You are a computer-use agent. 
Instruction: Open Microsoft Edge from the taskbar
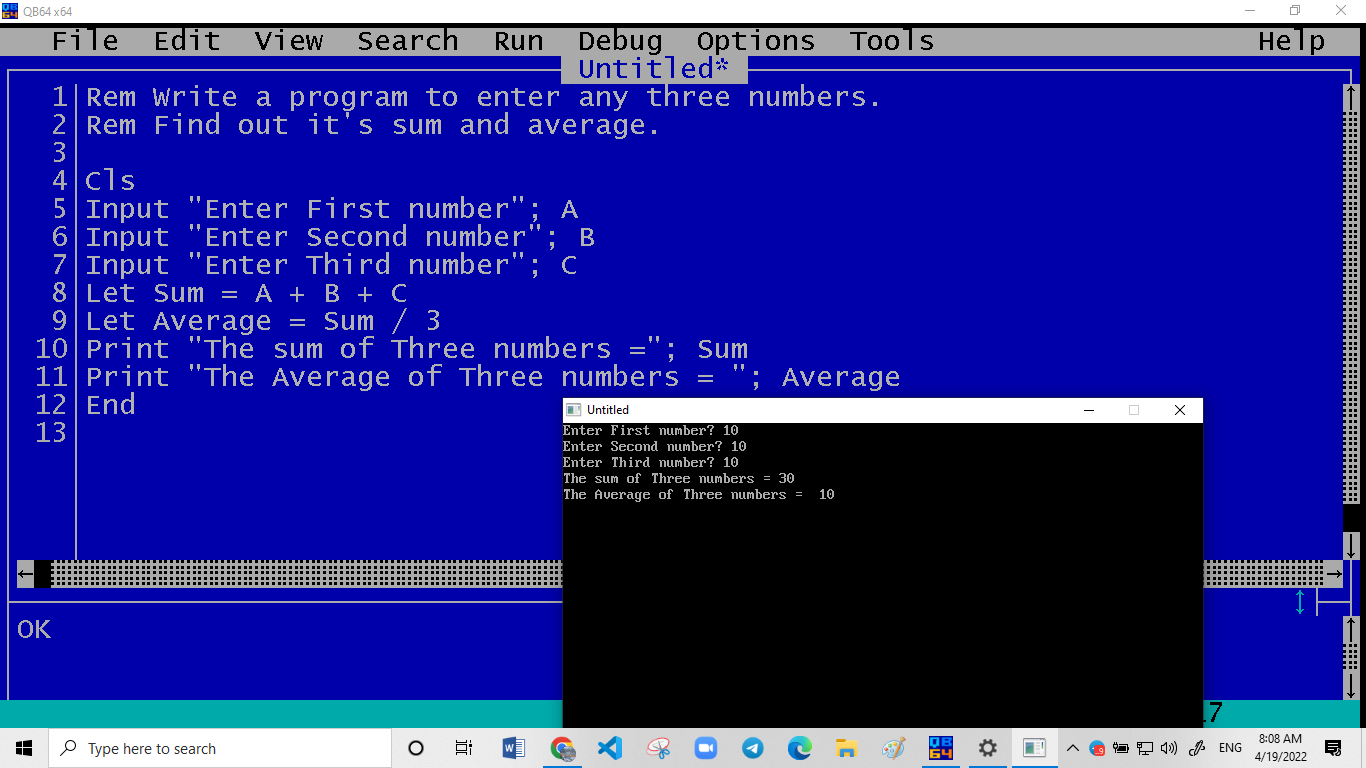pos(800,748)
